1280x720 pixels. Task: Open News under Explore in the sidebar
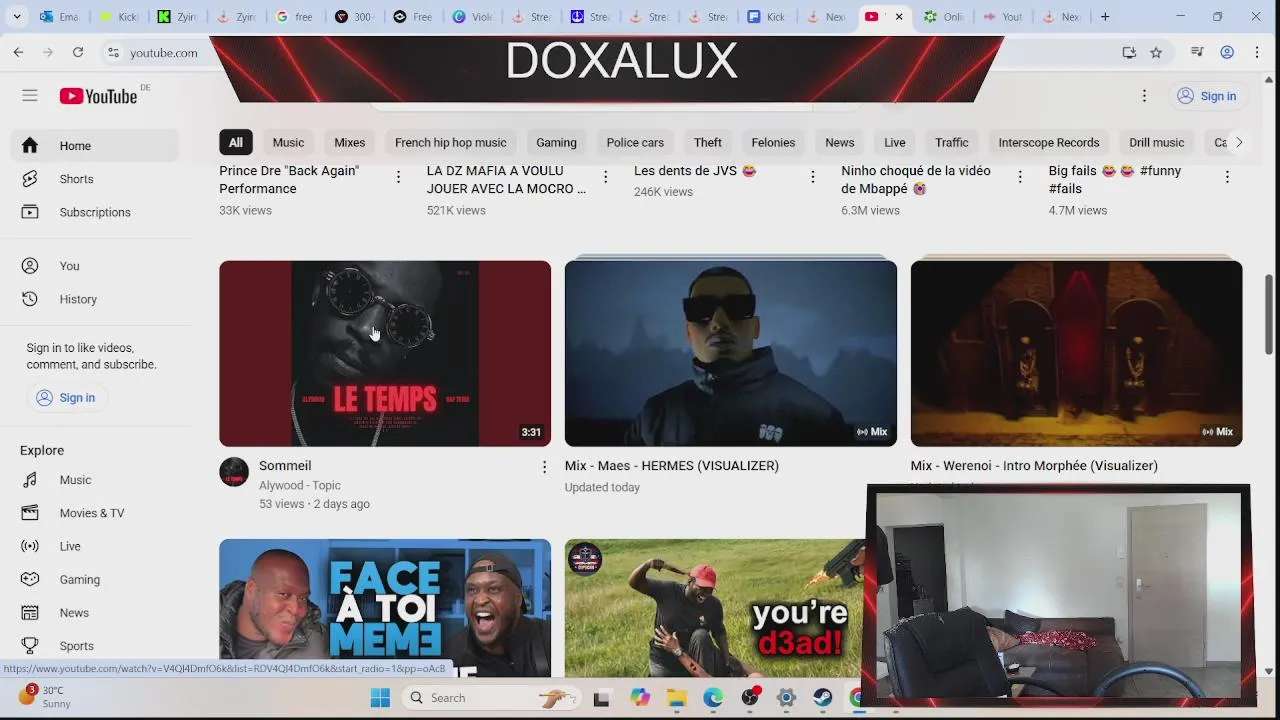point(97,613)
